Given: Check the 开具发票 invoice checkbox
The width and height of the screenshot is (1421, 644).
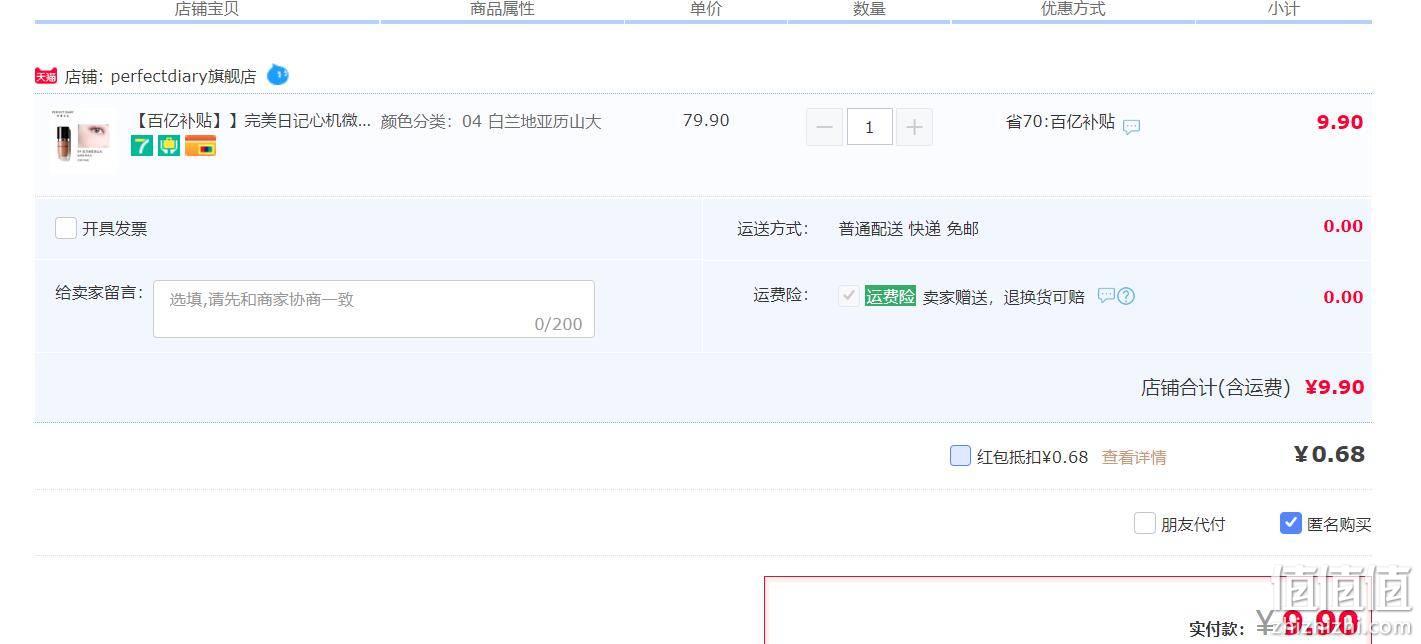Looking at the screenshot, I should (x=66, y=228).
